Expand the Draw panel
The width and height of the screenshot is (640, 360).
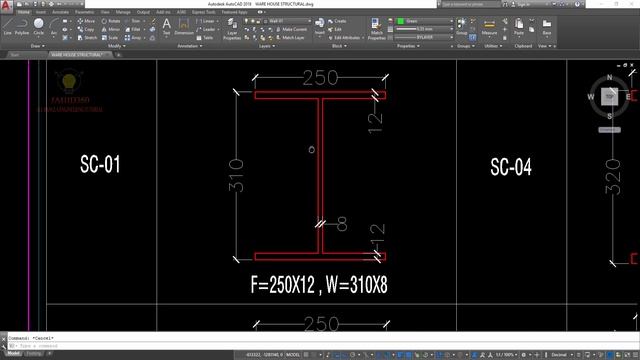pyautogui.click(x=38, y=46)
